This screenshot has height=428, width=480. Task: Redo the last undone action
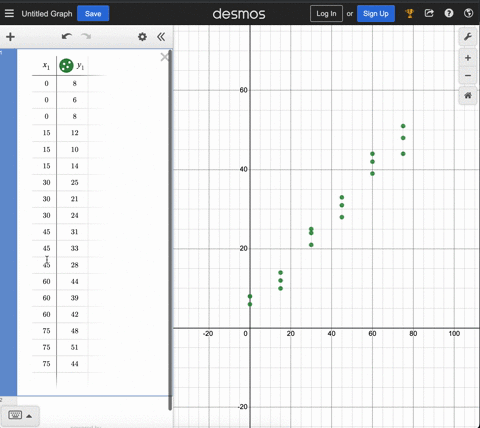[x=86, y=36]
